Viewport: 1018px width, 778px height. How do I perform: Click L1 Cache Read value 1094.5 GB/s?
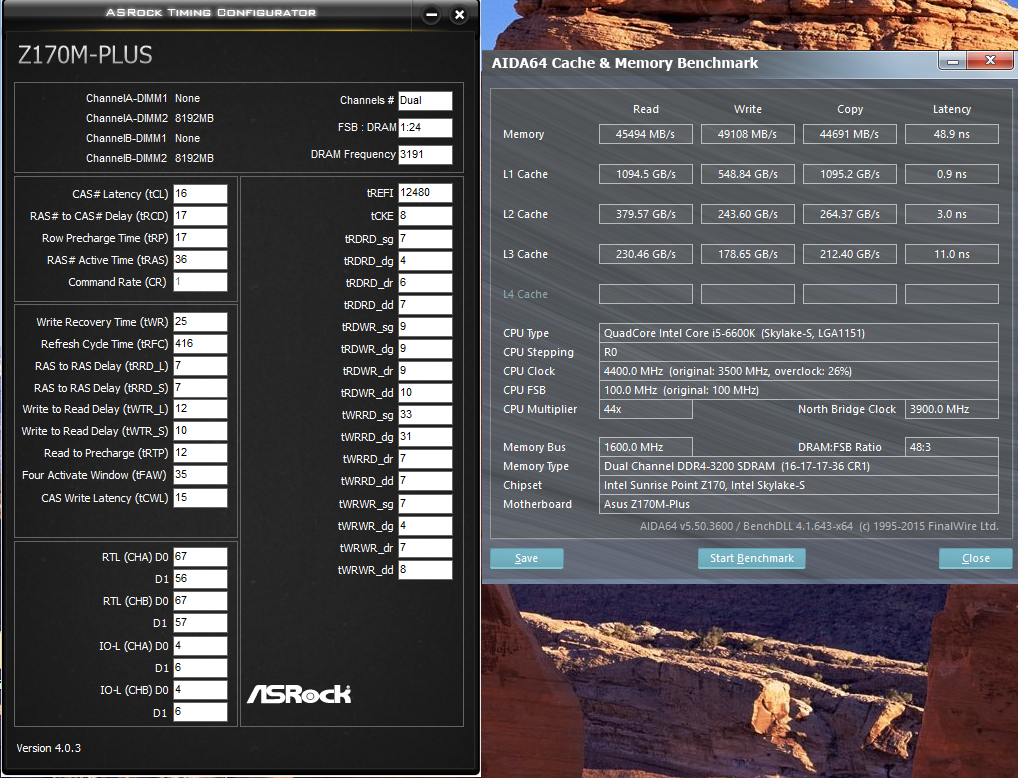pos(645,174)
